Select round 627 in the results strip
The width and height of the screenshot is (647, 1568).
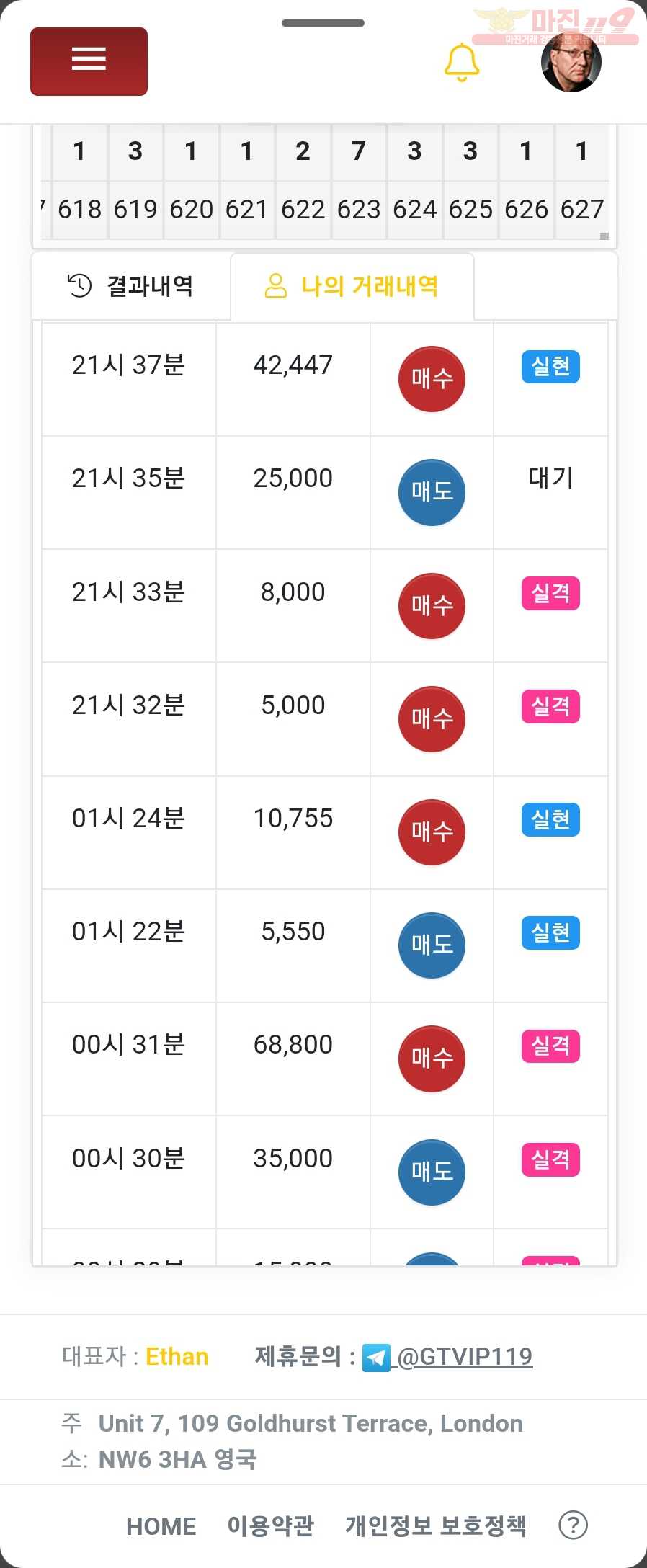click(x=582, y=210)
